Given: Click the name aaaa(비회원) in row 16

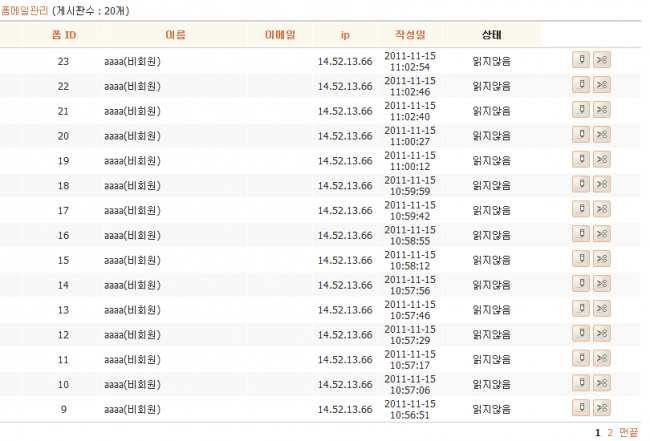Looking at the screenshot, I should (132, 235).
